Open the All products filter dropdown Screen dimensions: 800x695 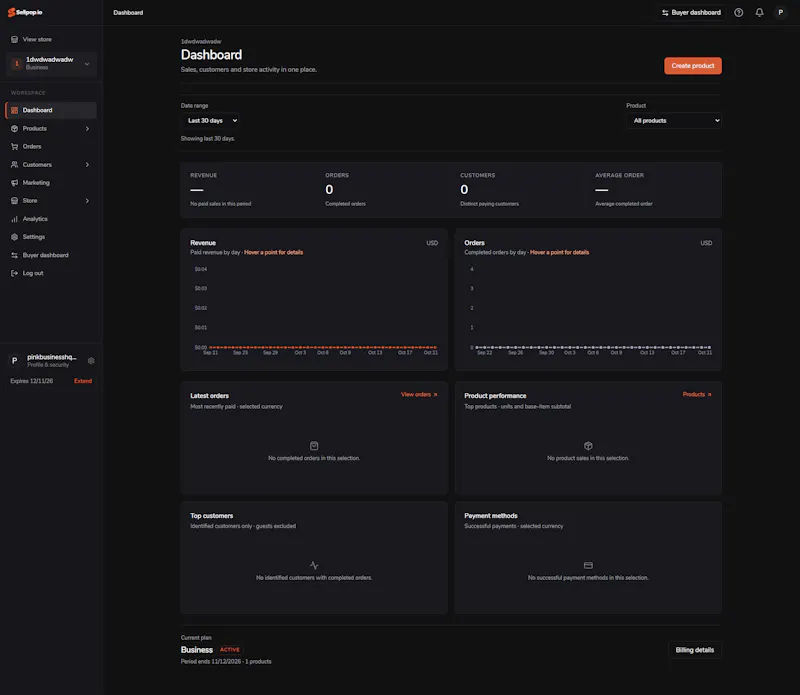pos(674,121)
